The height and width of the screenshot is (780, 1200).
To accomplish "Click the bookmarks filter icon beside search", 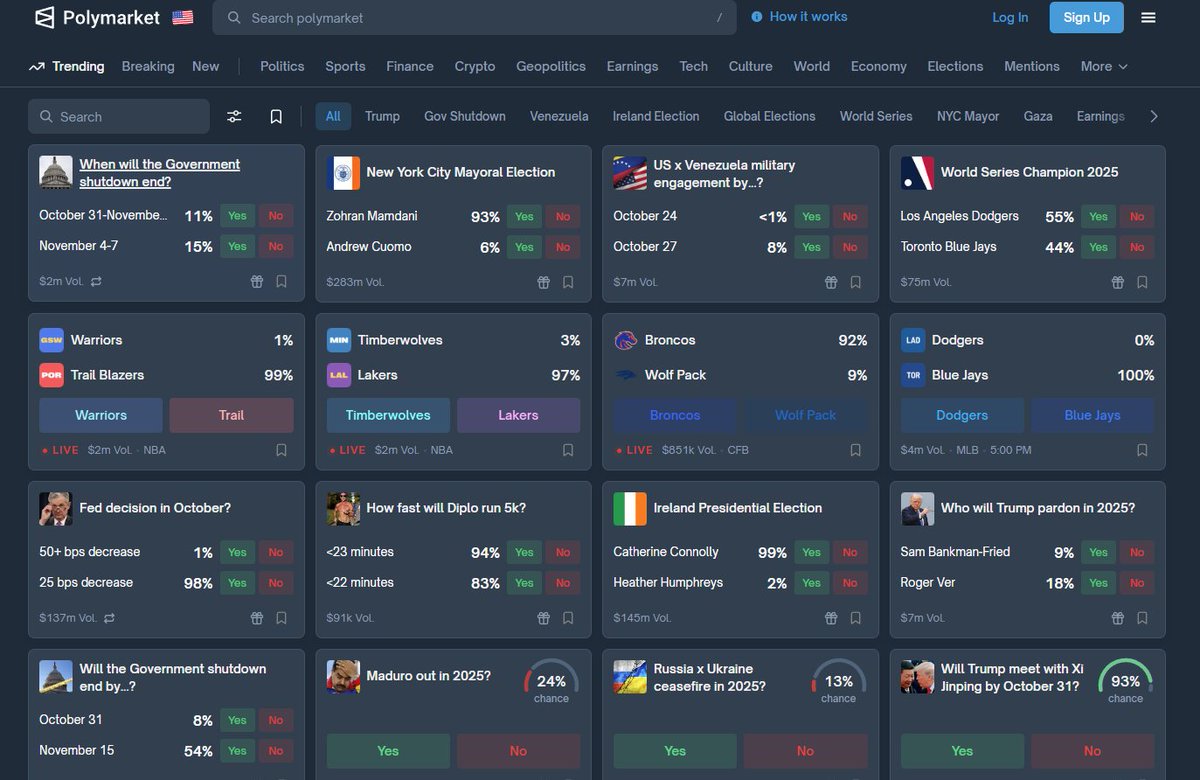I will pyautogui.click(x=276, y=116).
